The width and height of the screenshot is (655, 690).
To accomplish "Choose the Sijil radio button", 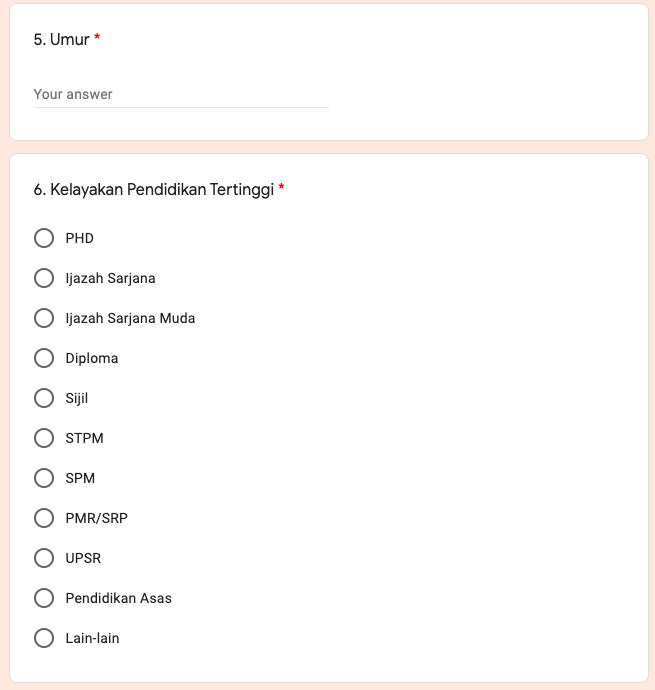I will [x=44, y=398].
